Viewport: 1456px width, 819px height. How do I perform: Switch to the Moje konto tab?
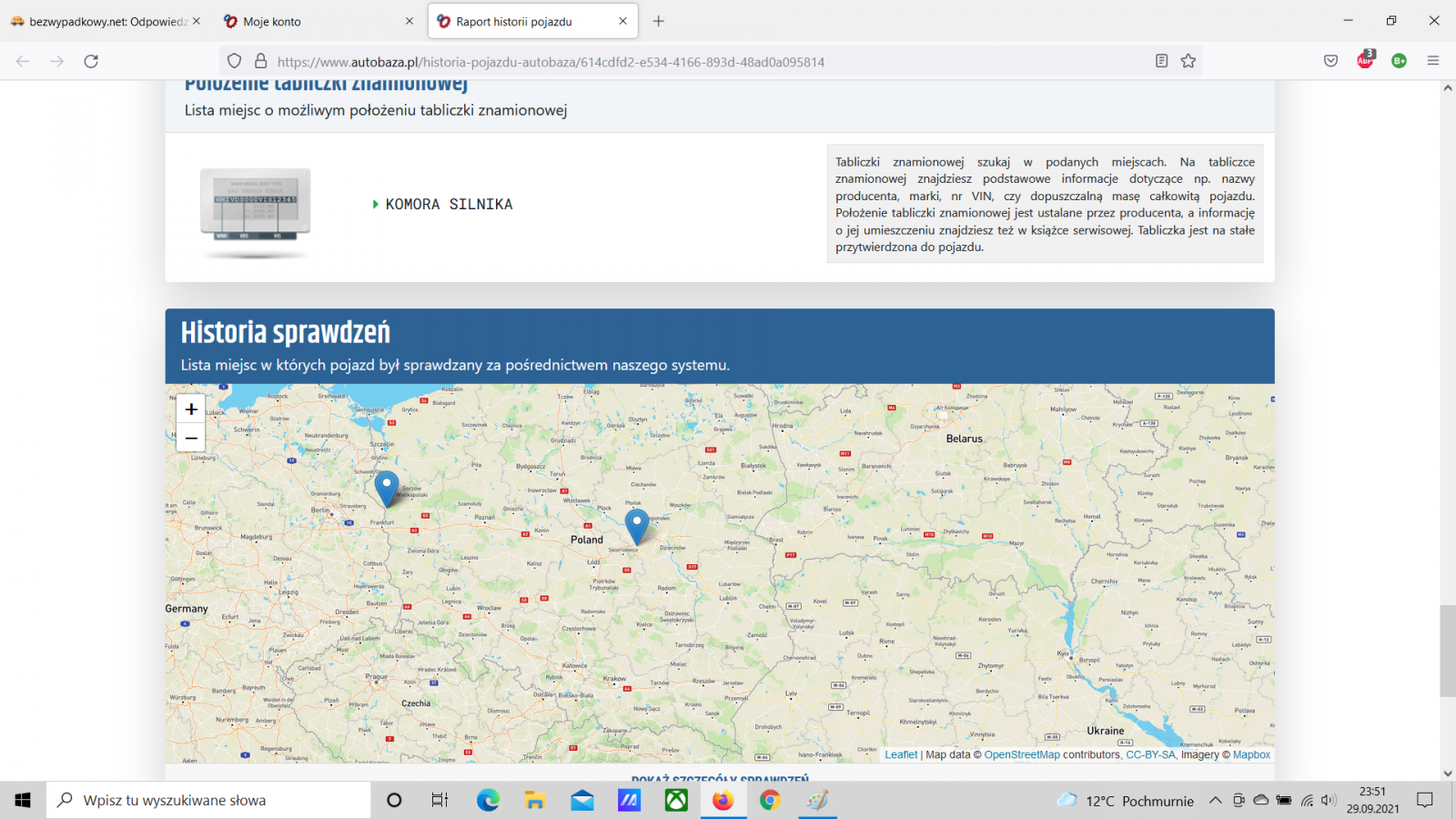[x=309, y=21]
